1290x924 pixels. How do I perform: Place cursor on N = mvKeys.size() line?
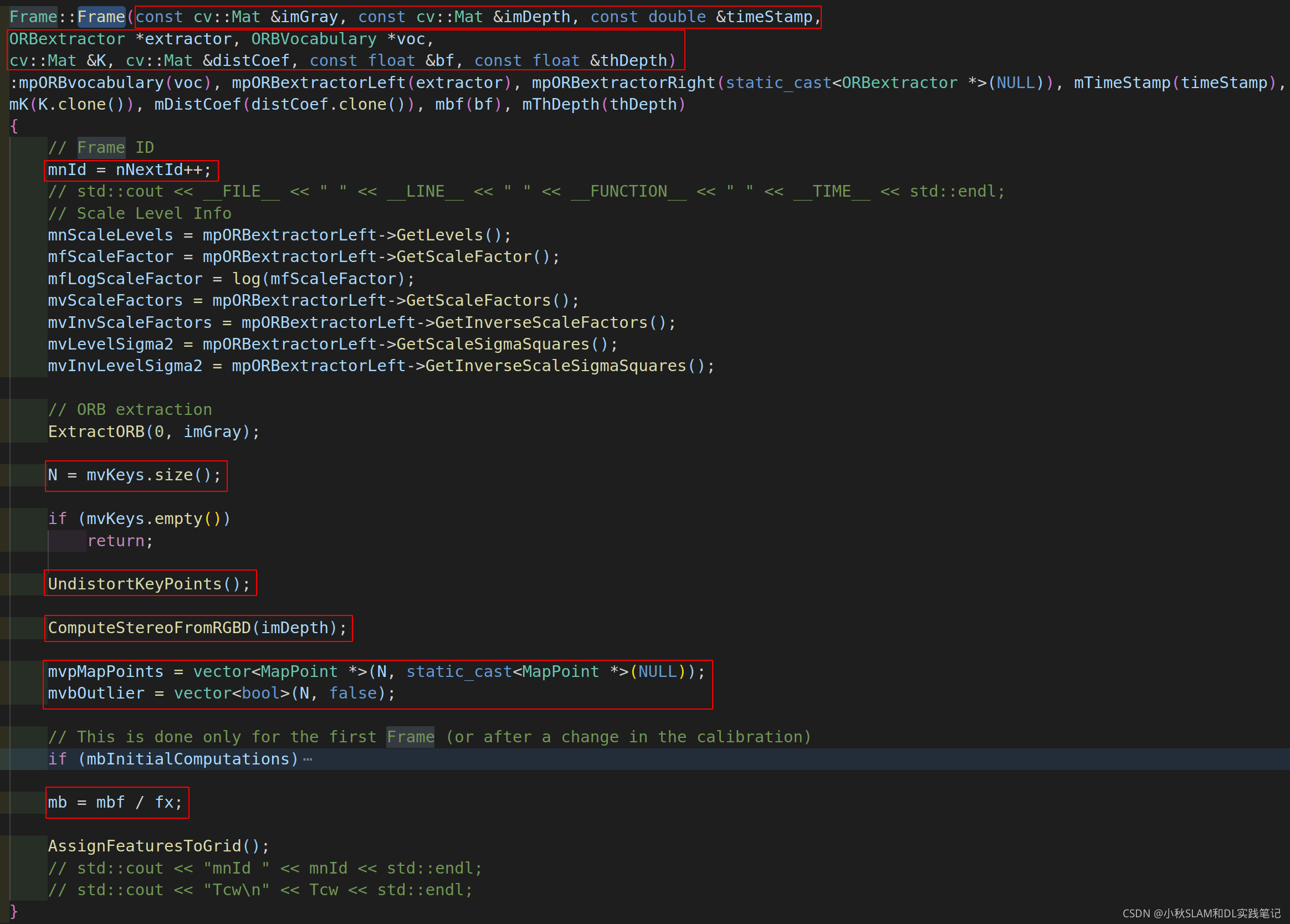135,475
